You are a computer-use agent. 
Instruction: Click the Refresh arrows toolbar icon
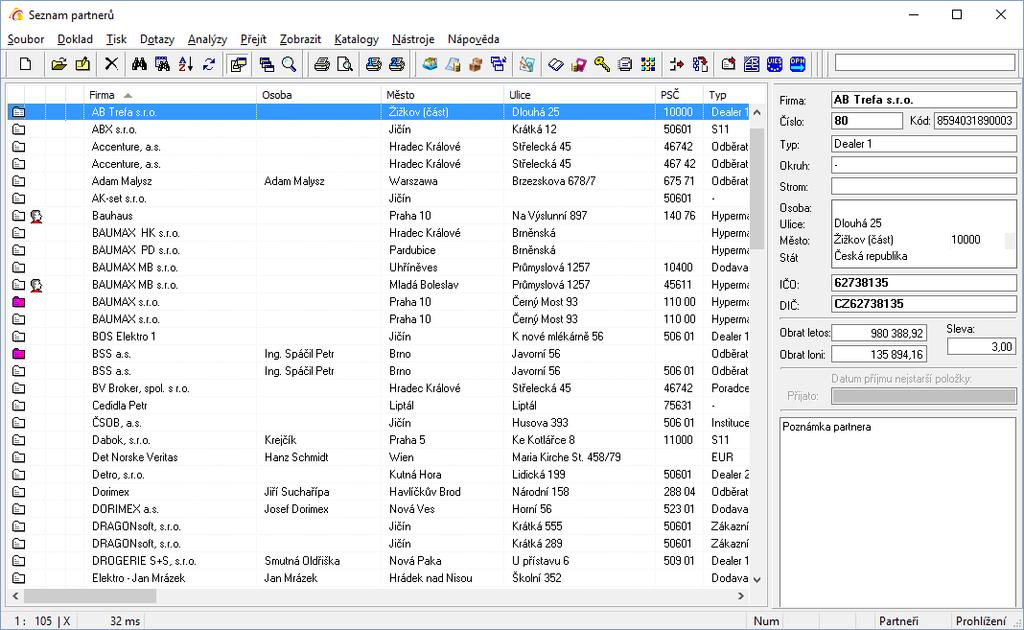point(209,64)
